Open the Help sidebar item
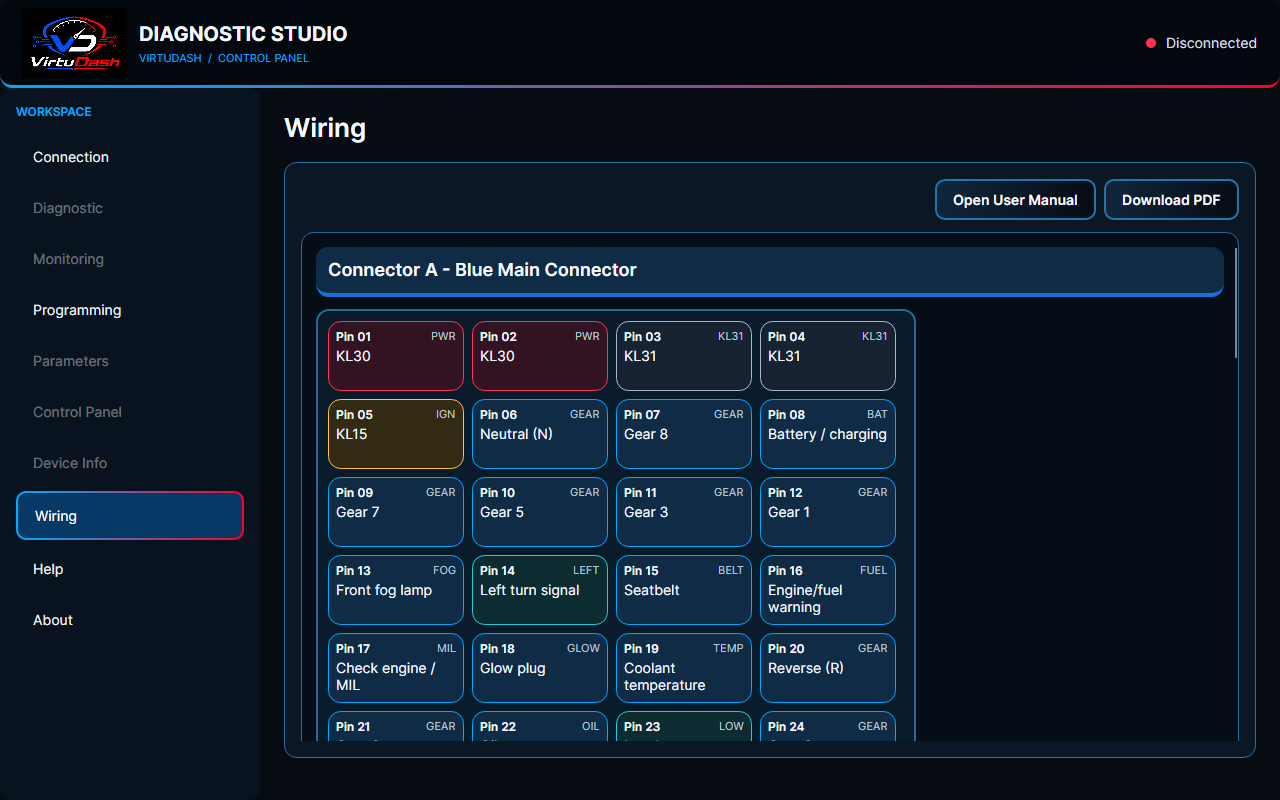 pyautogui.click(x=130, y=569)
